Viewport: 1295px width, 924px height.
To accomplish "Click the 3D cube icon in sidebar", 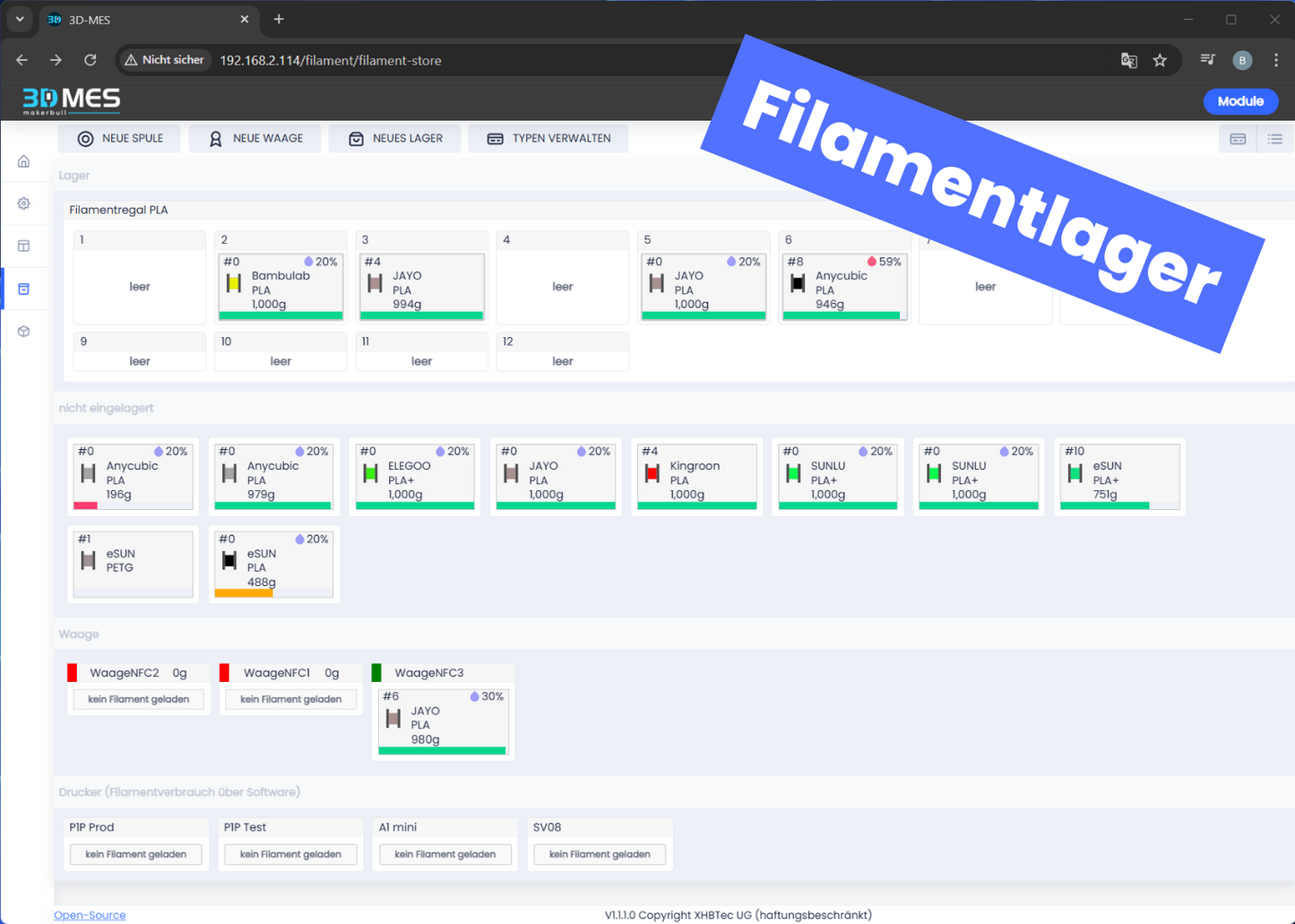I will click(x=24, y=332).
